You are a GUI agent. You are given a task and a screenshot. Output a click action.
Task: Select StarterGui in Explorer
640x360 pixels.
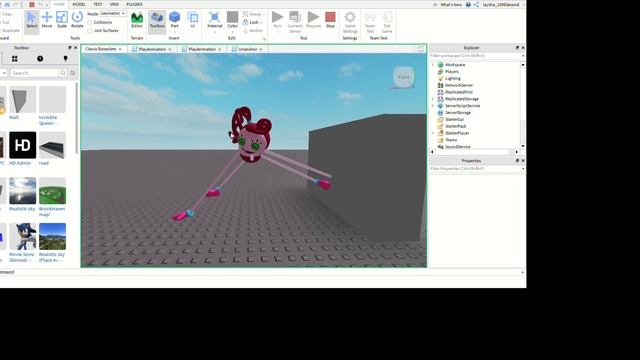pyautogui.click(x=454, y=120)
